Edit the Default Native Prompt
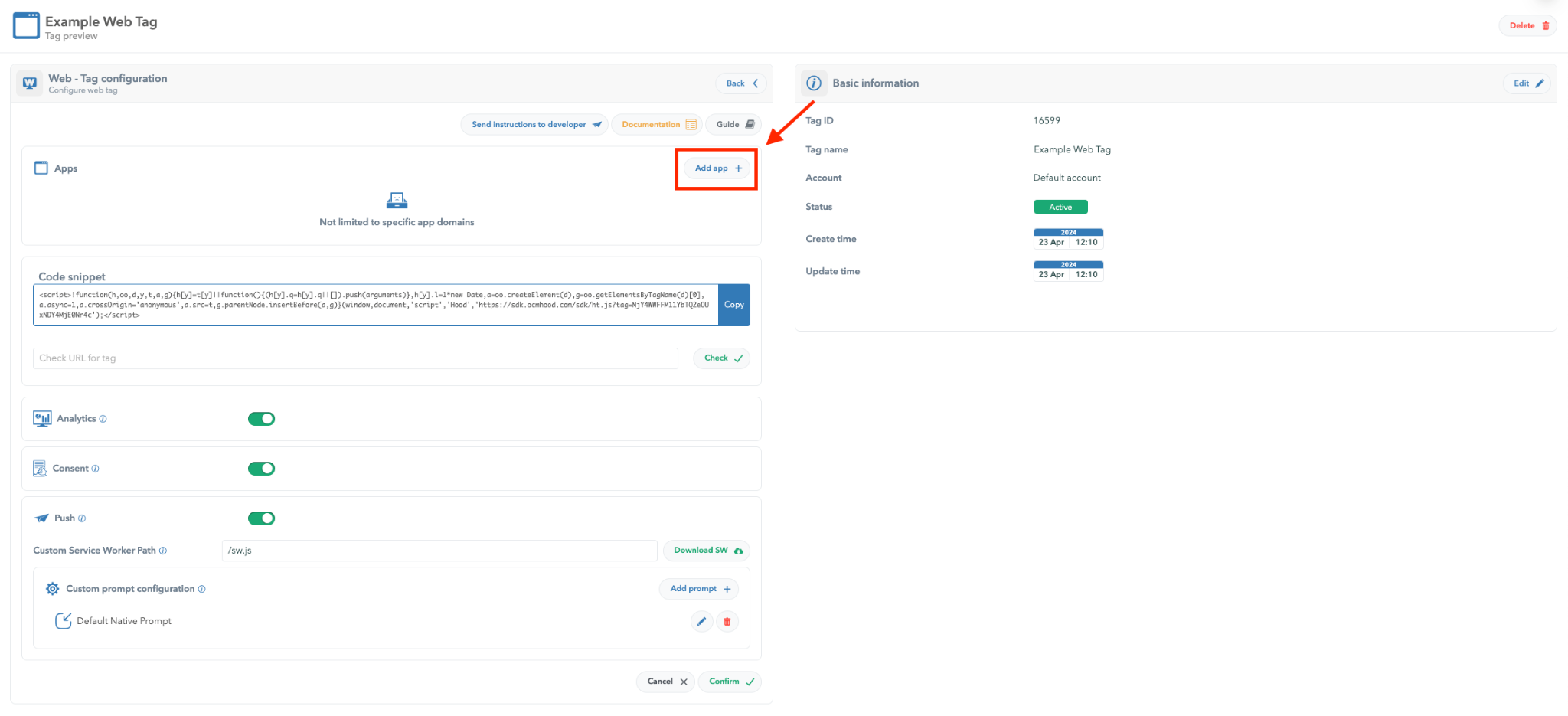 point(701,622)
